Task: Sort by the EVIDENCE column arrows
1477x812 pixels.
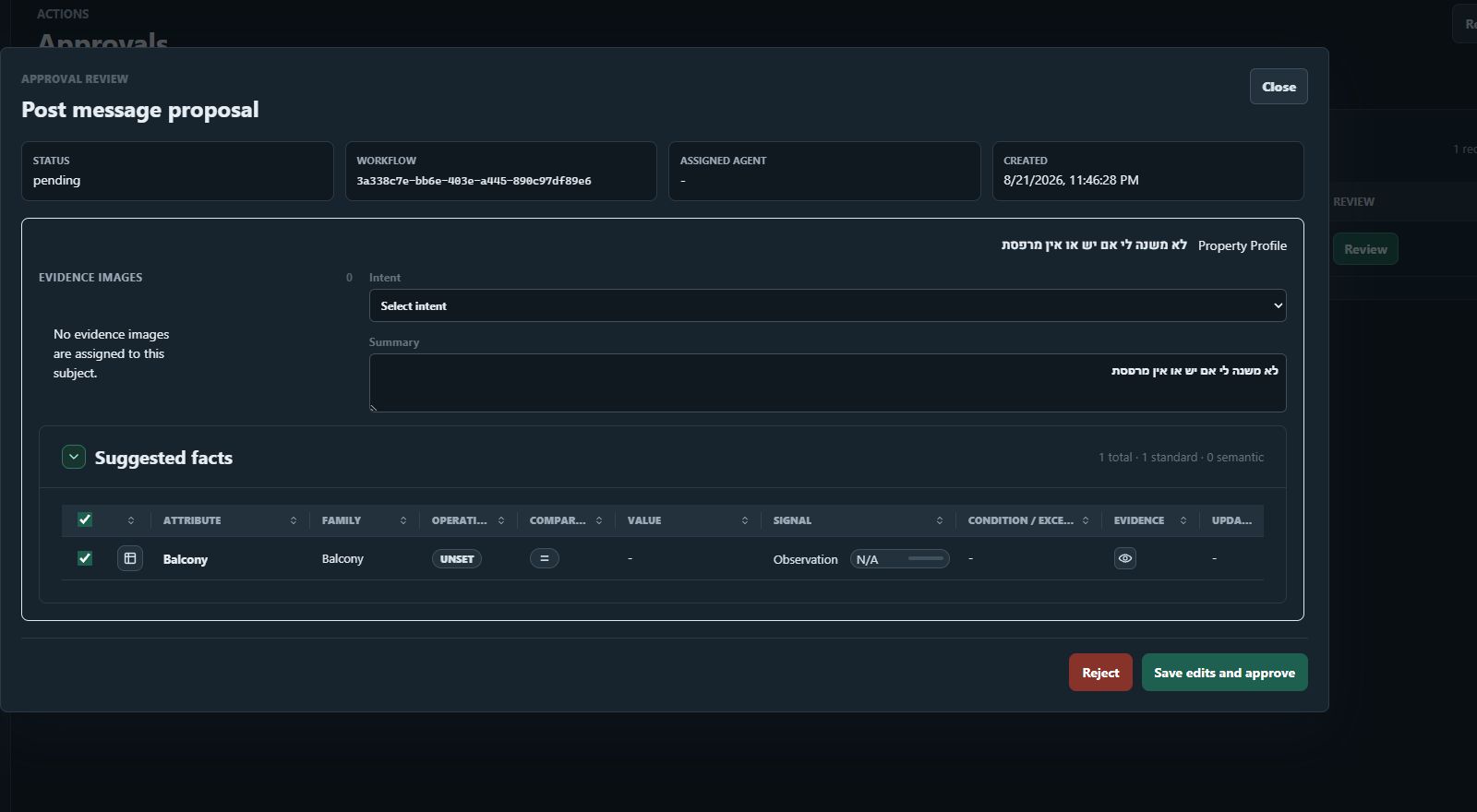Action: [x=1183, y=520]
